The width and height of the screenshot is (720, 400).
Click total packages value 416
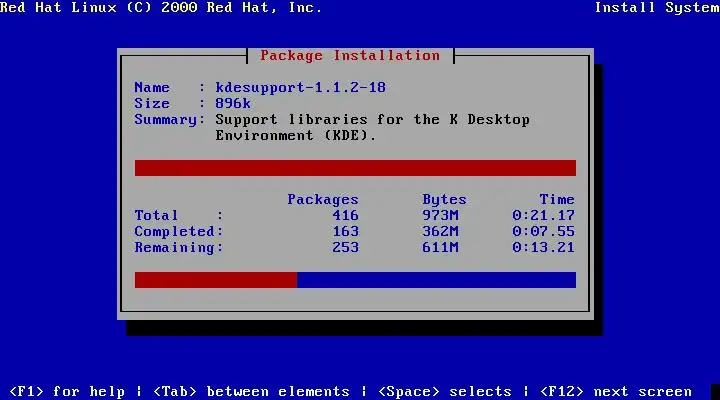click(345, 215)
